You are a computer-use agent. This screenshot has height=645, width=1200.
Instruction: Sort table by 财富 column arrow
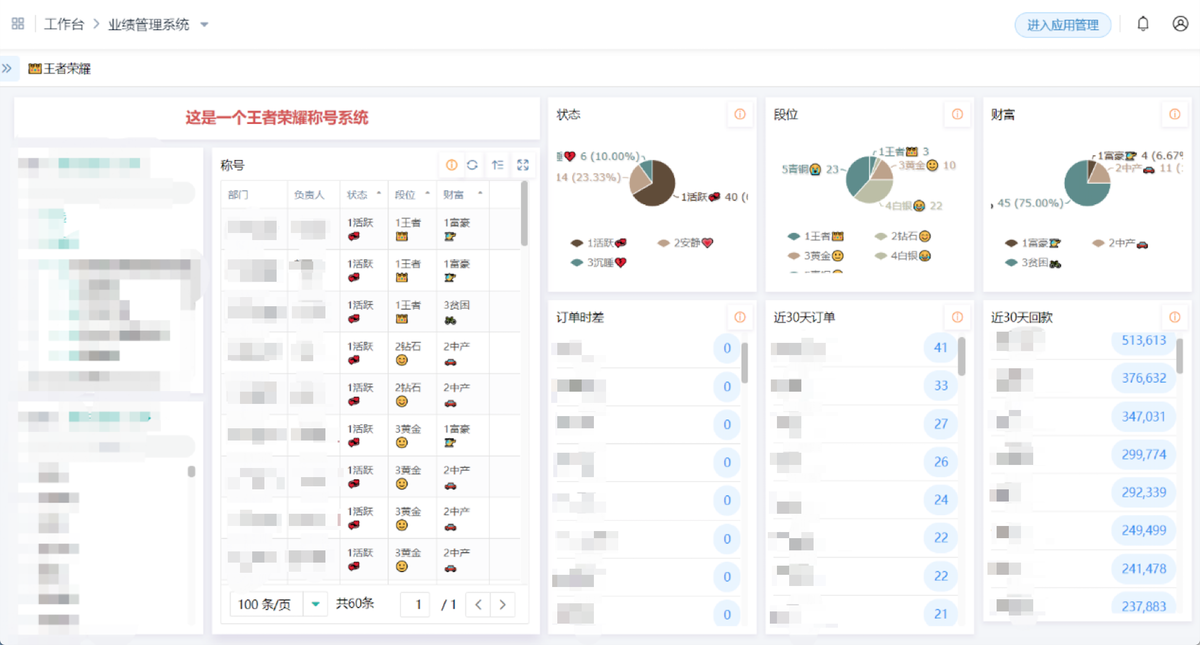tap(479, 194)
